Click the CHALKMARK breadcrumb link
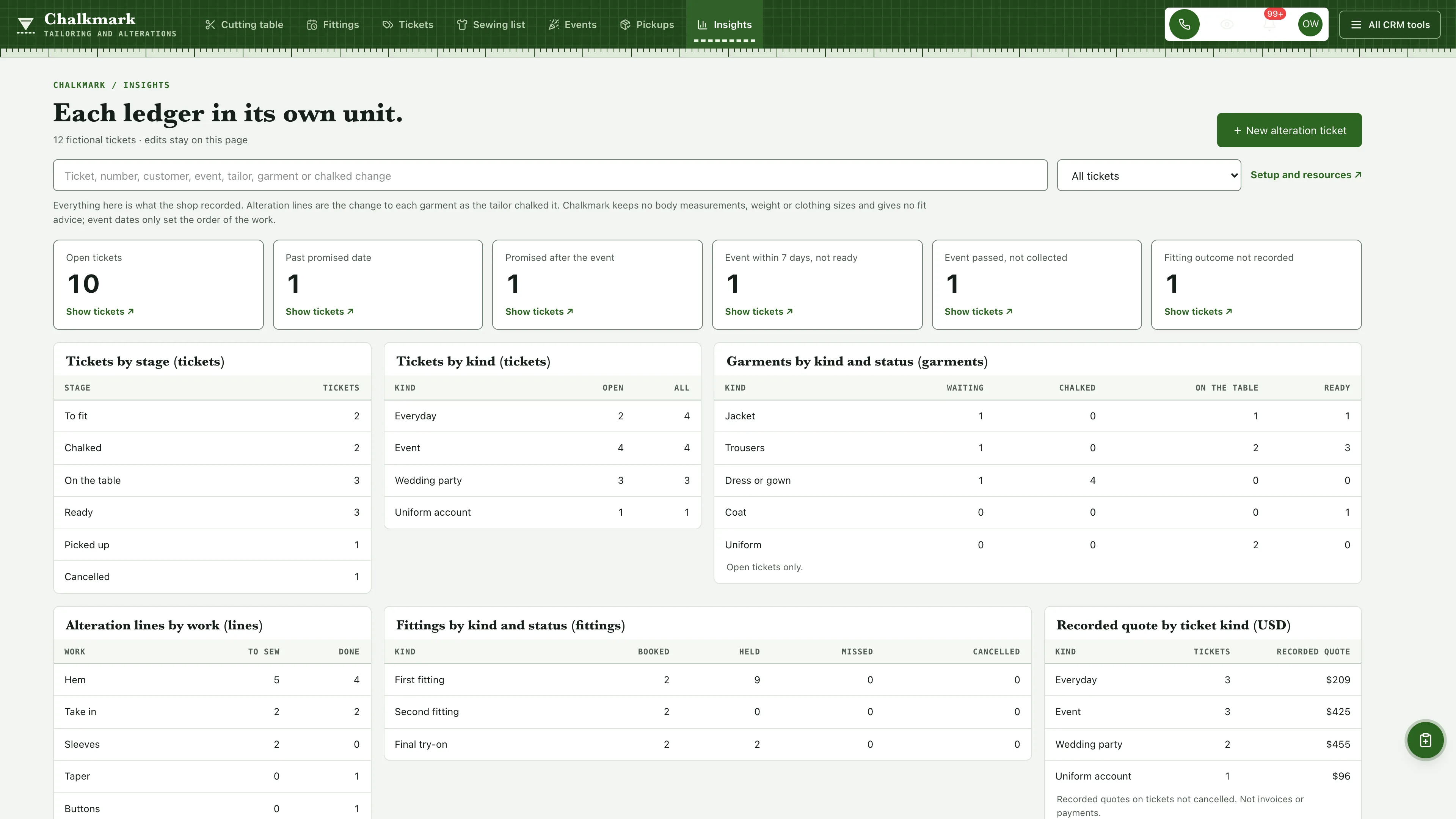This screenshot has height=819, width=1456. click(79, 85)
